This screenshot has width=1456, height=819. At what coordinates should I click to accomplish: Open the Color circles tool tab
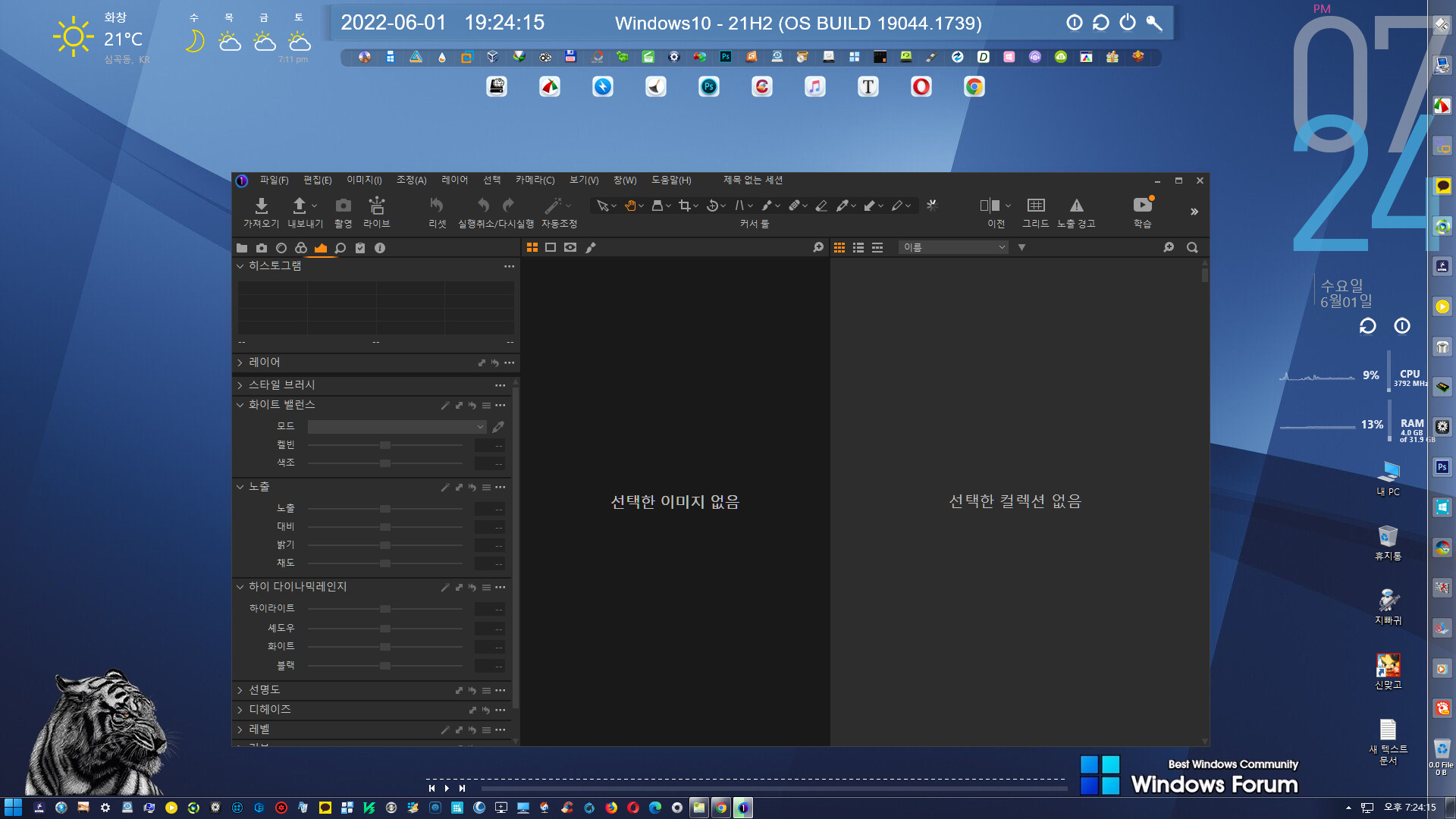point(301,248)
